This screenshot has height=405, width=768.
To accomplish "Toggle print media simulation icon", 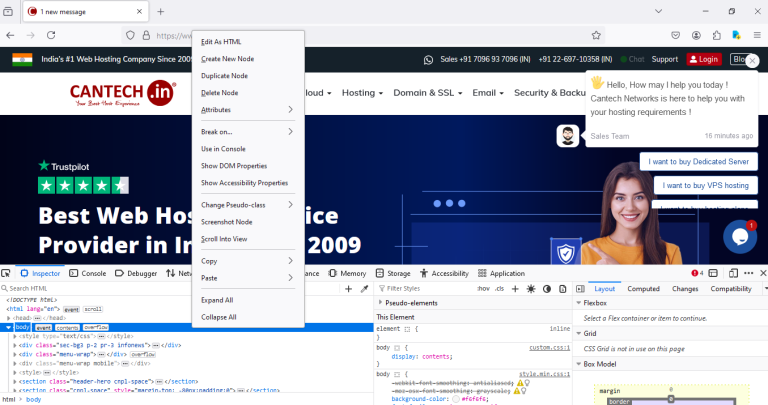I will click(x=562, y=288).
